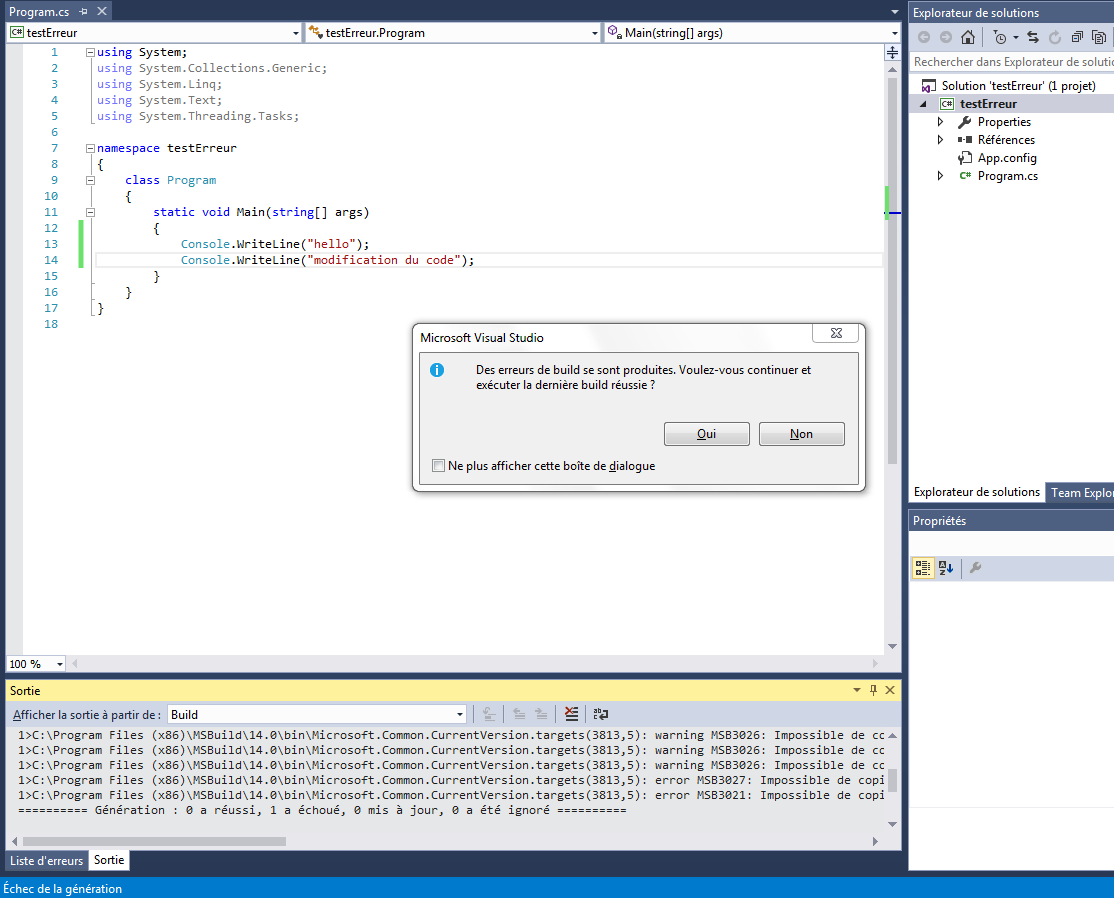Viewport: 1114px width, 898px height.
Task: Open the 'Afficher la sortie à partir de' dropdown
Action: [x=459, y=714]
